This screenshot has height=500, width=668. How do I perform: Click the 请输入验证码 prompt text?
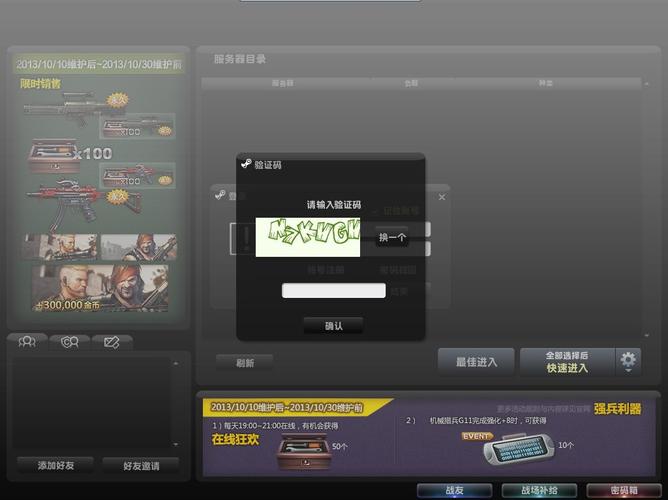(334, 205)
